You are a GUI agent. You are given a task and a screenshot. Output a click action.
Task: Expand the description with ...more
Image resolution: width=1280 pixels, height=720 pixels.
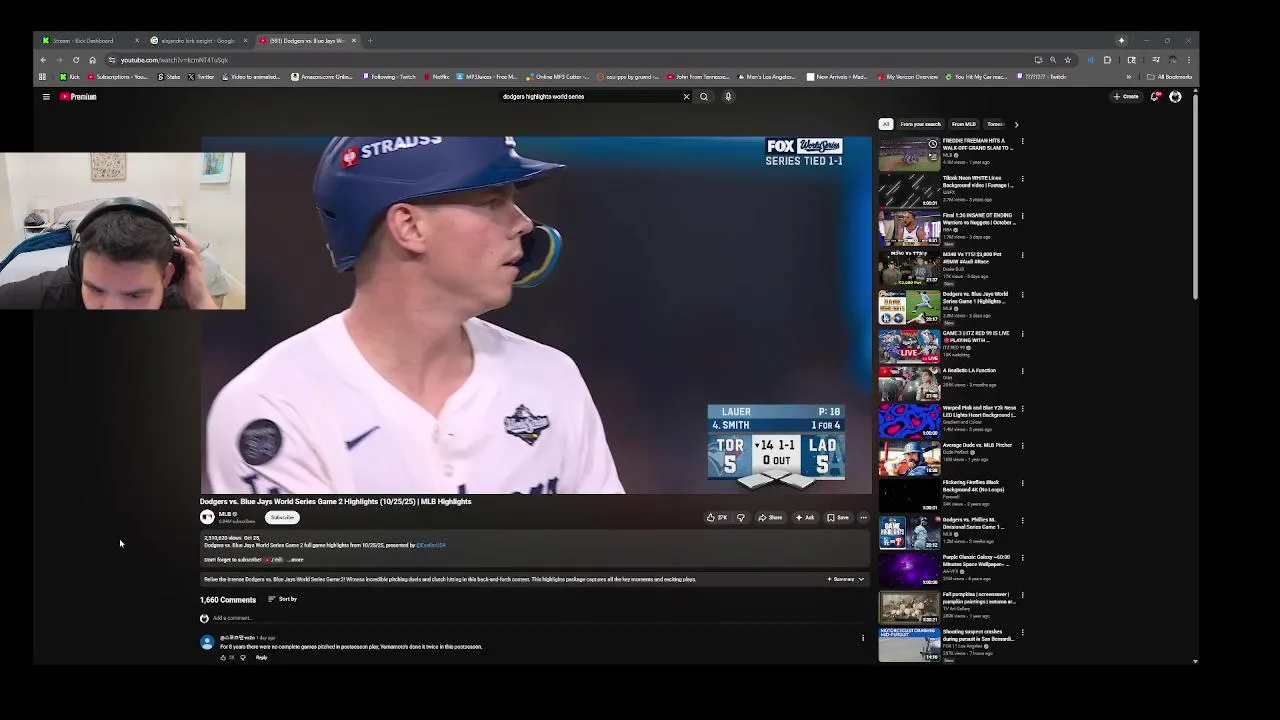pyautogui.click(x=295, y=560)
